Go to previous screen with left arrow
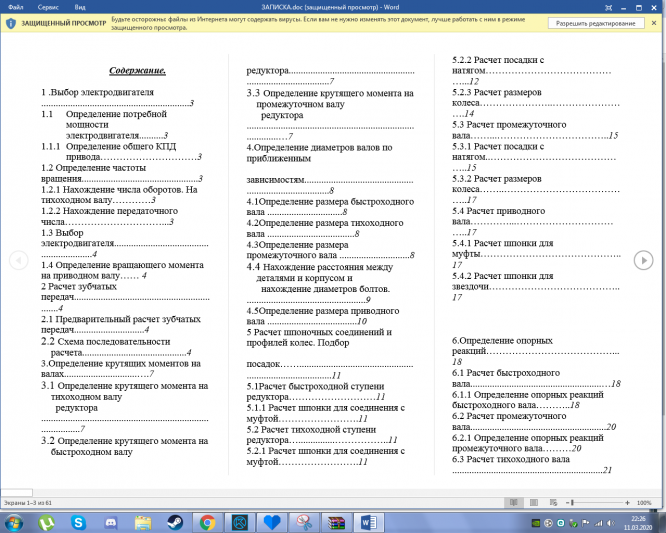666x533 pixels. [x=19, y=260]
